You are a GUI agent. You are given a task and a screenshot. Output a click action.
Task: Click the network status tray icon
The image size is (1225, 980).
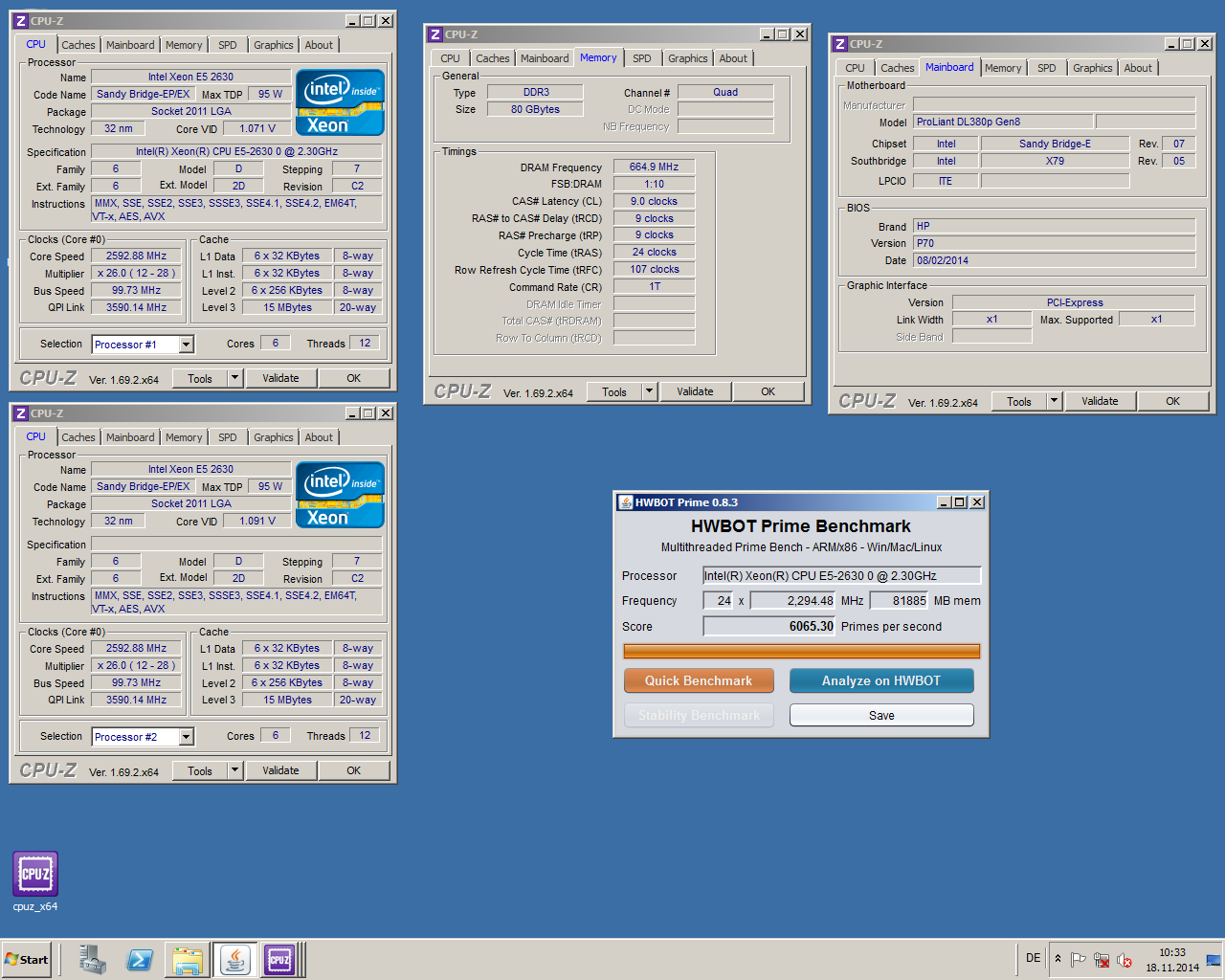tap(1102, 960)
